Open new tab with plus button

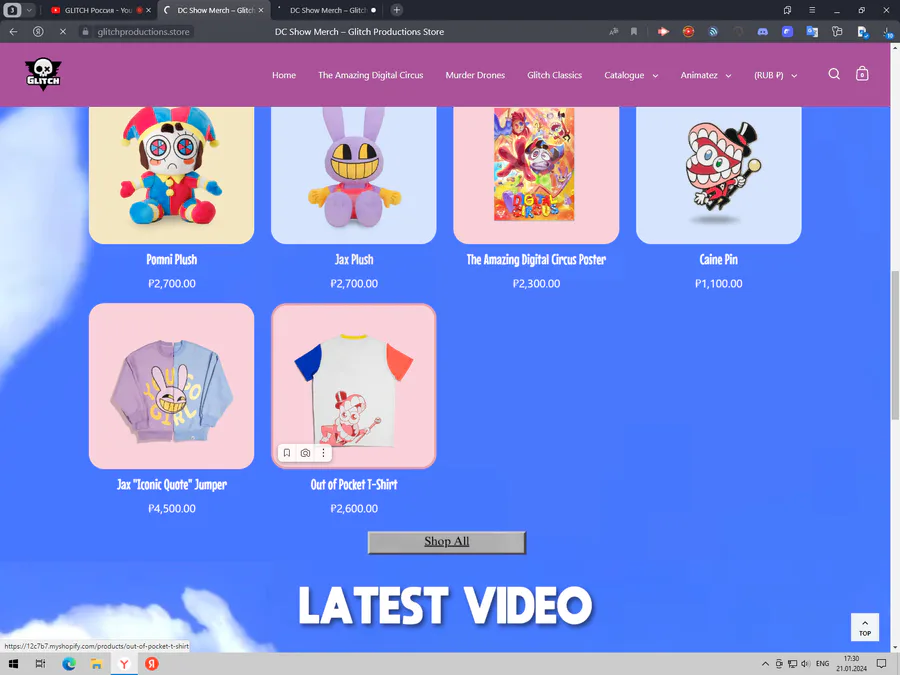coord(397,10)
